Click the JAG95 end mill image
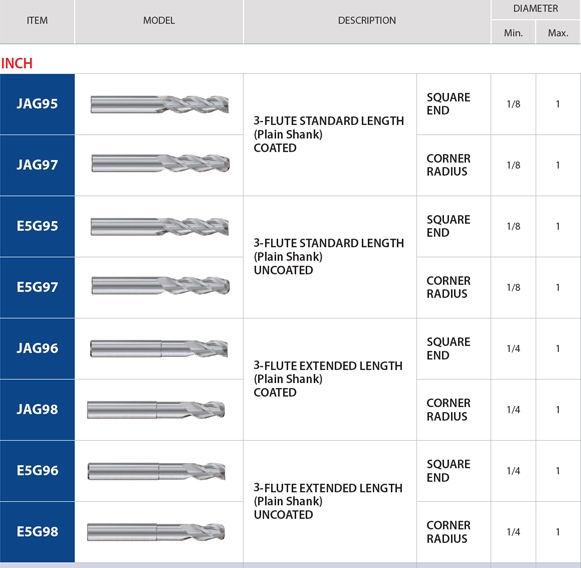The width and height of the screenshot is (581, 568). pos(160,104)
